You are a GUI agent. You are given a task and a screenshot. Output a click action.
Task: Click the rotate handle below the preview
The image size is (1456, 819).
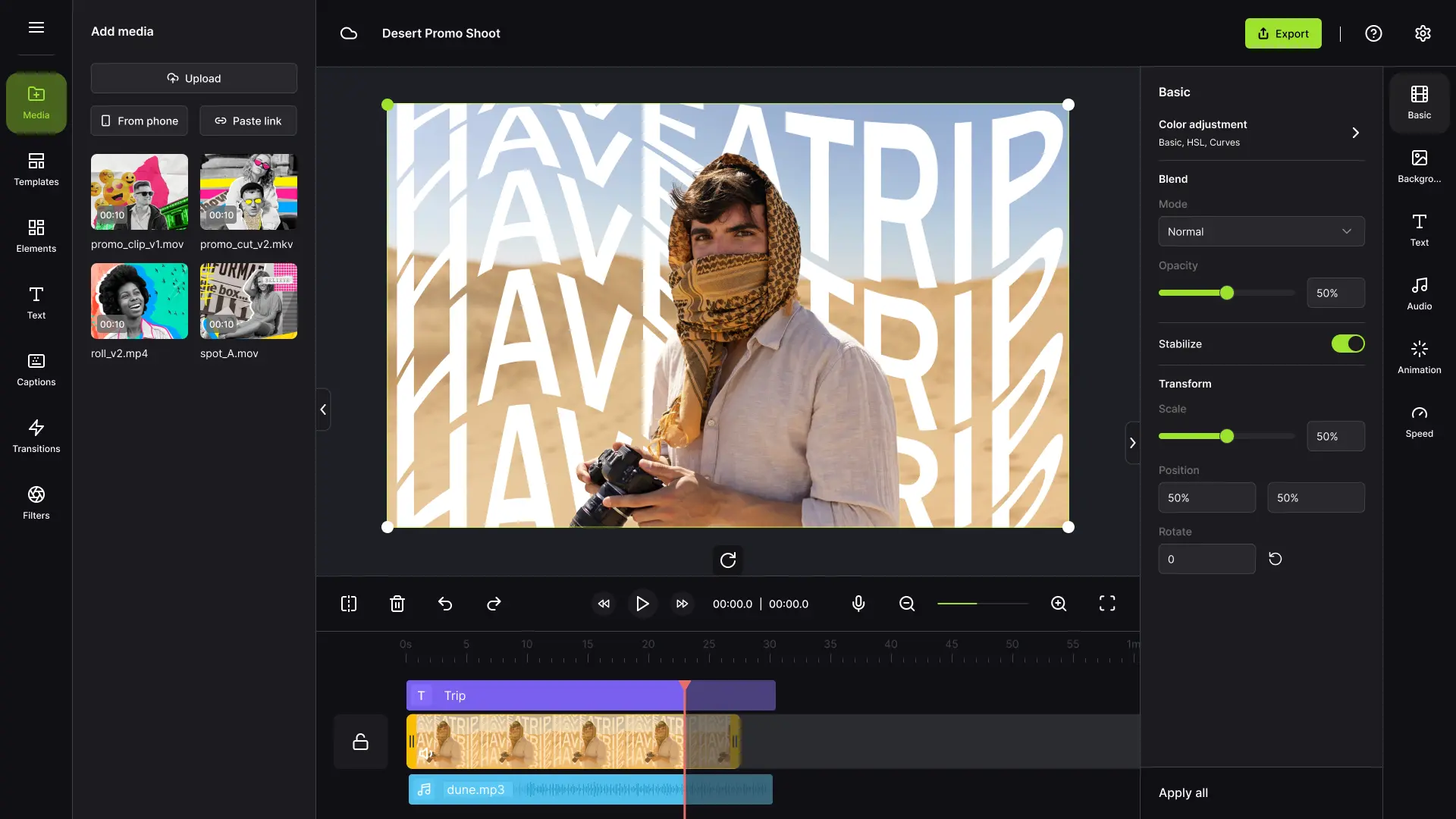(x=728, y=560)
